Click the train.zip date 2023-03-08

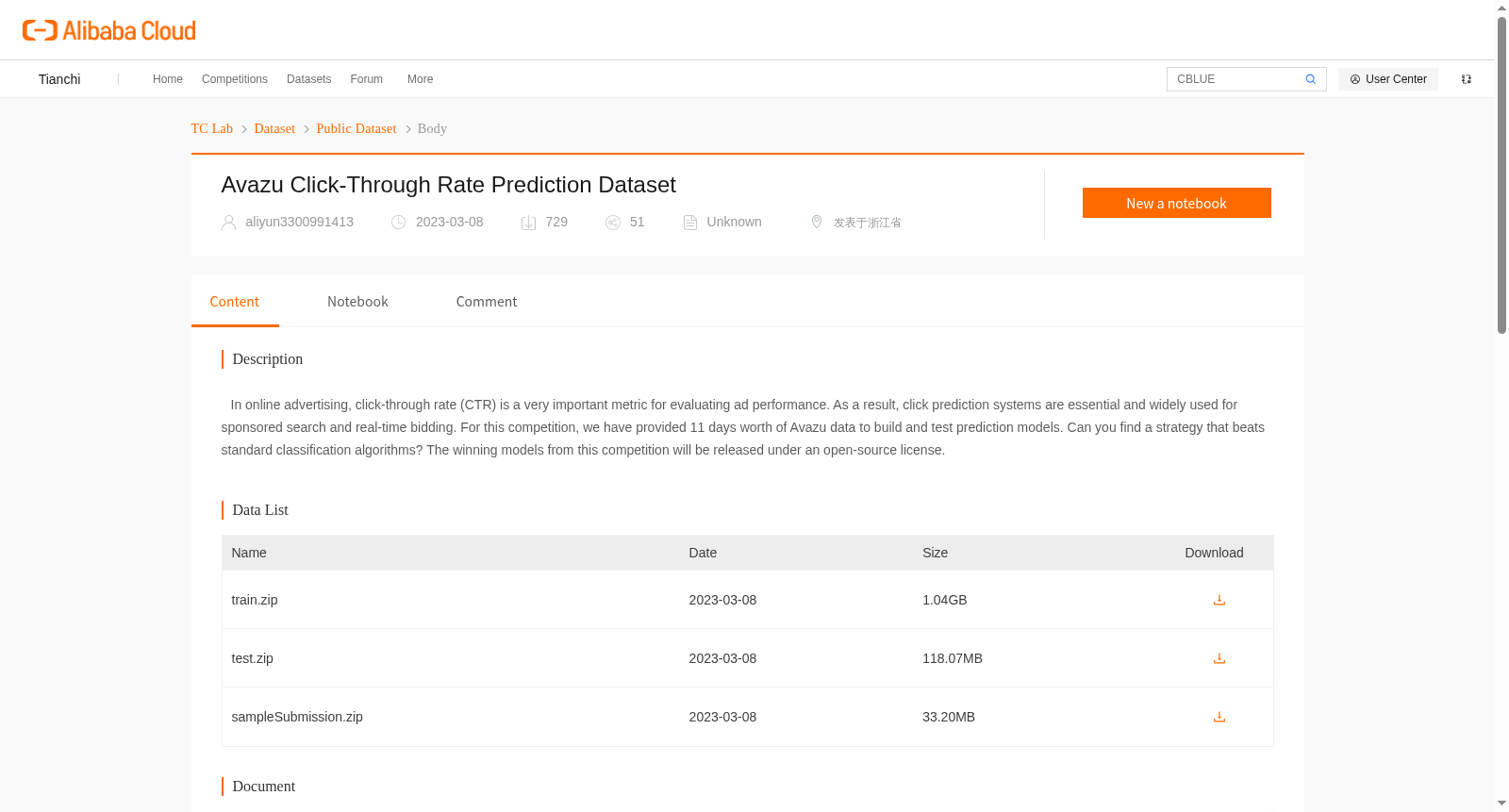(x=722, y=600)
